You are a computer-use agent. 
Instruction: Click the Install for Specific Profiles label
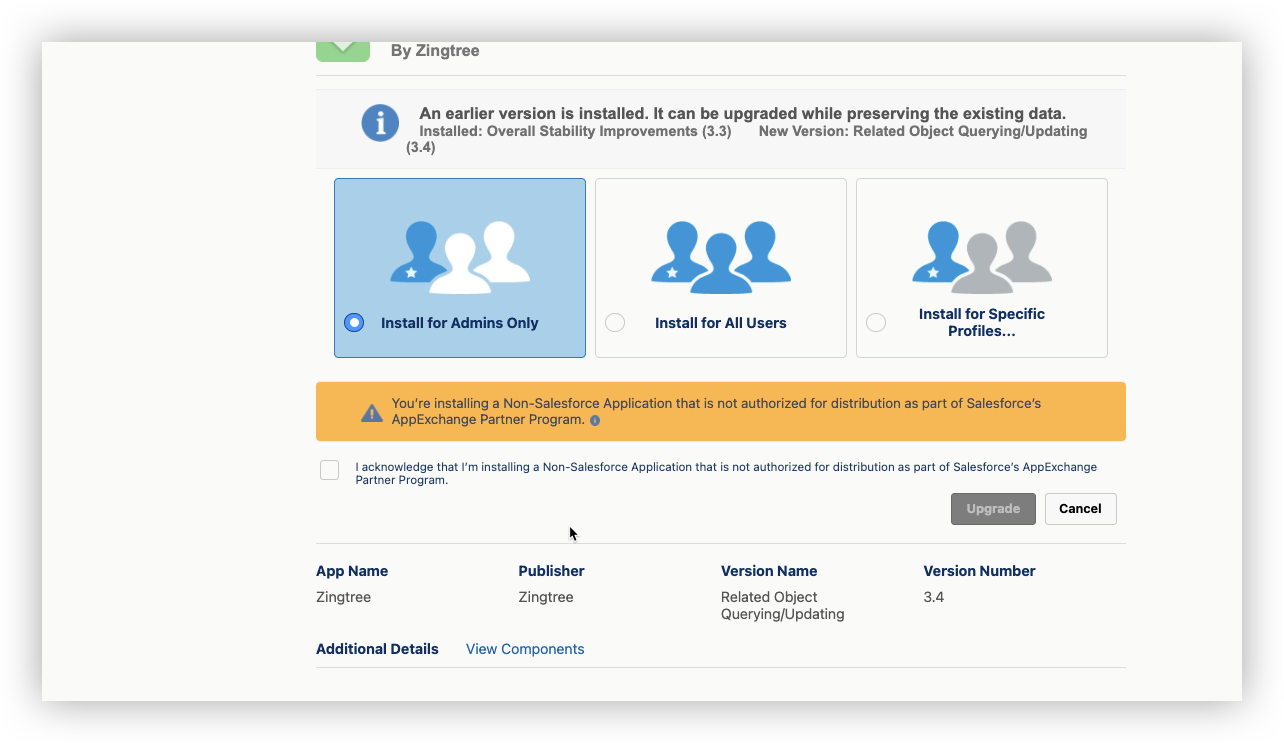(981, 322)
